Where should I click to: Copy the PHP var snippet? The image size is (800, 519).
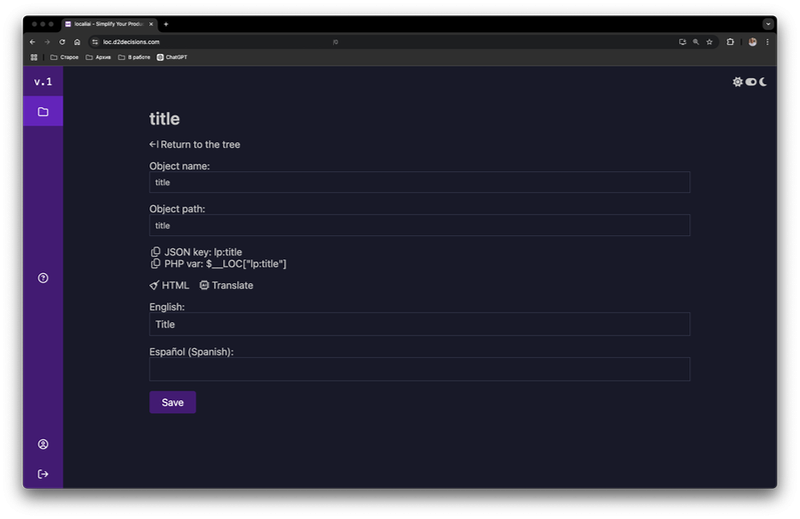click(x=155, y=263)
